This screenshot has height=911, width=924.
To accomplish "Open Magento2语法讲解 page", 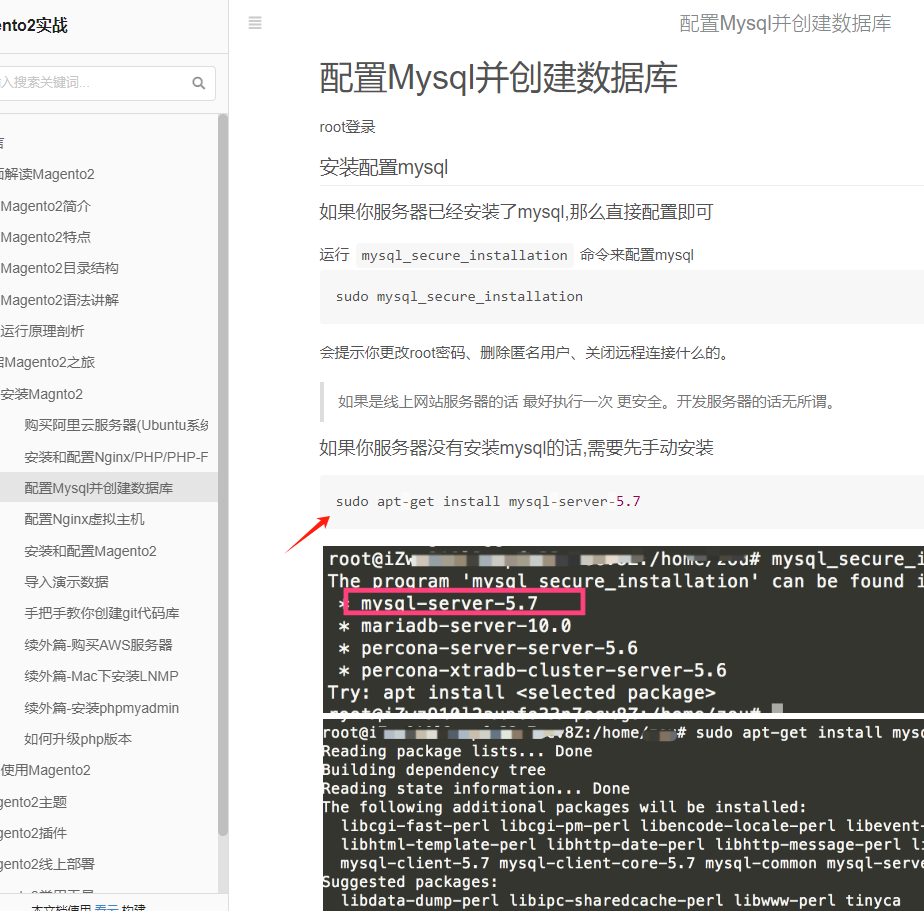I will pyautogui.click(x=60, y=300).
